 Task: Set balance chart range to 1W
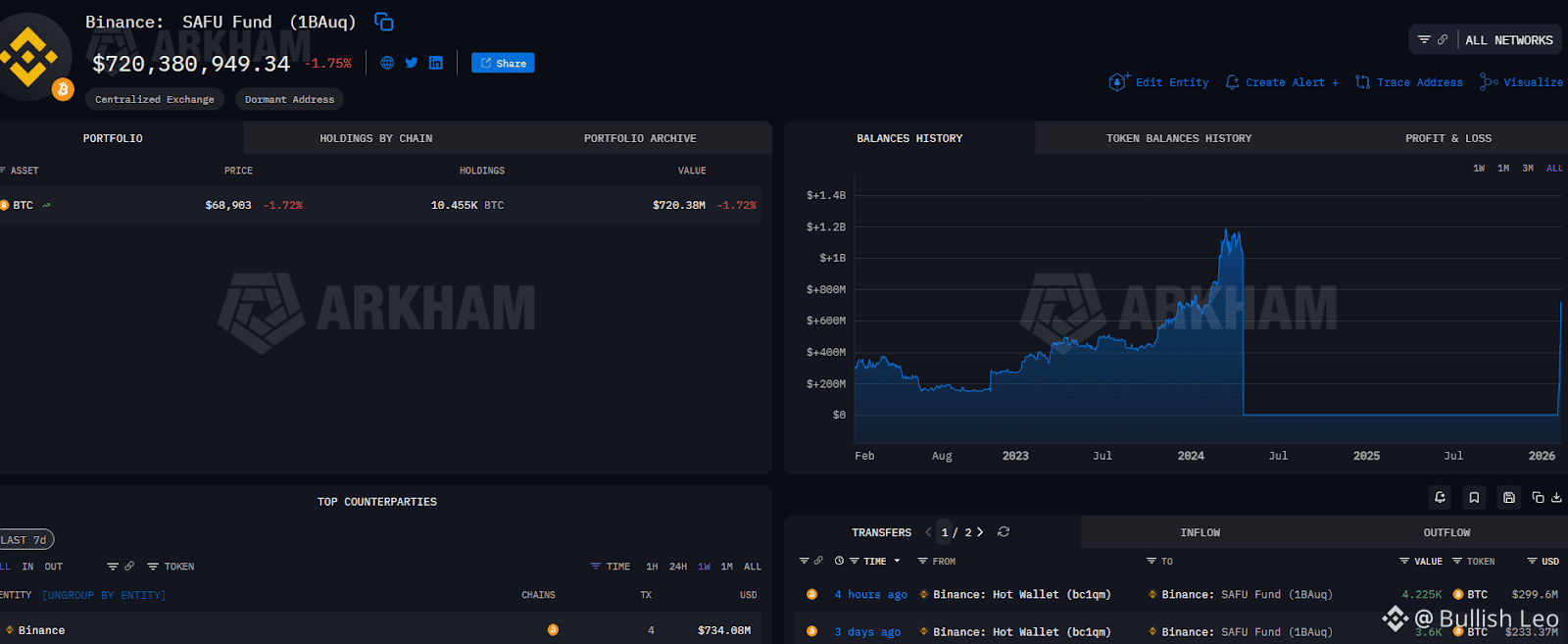coord(1479,169)
